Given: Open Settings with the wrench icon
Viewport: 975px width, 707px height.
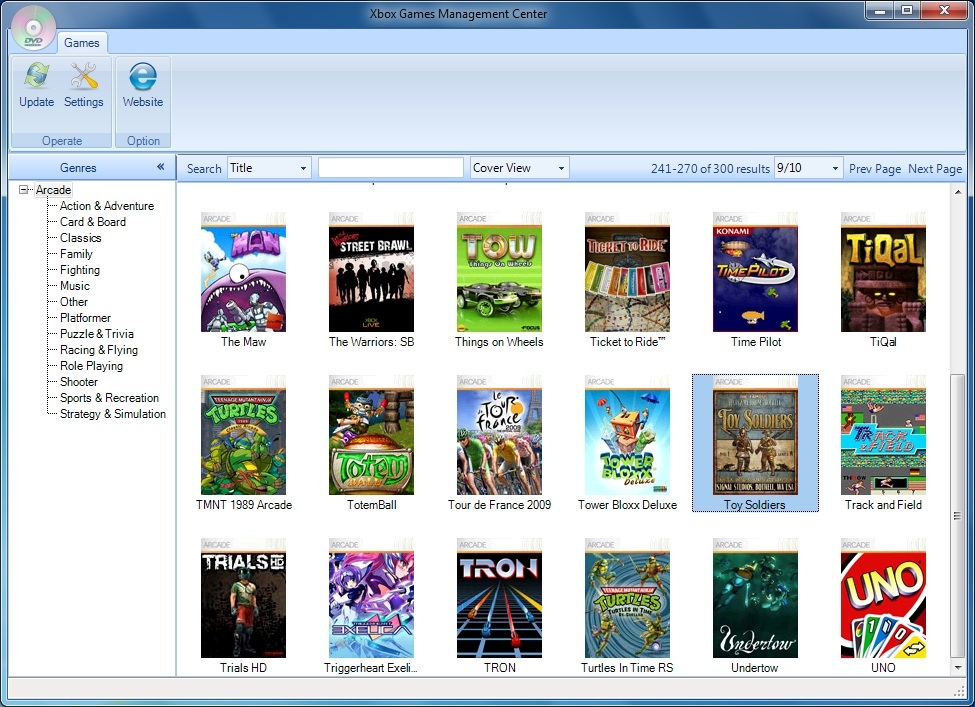Looking at the screenshot, I should click(x=83, y=86).
